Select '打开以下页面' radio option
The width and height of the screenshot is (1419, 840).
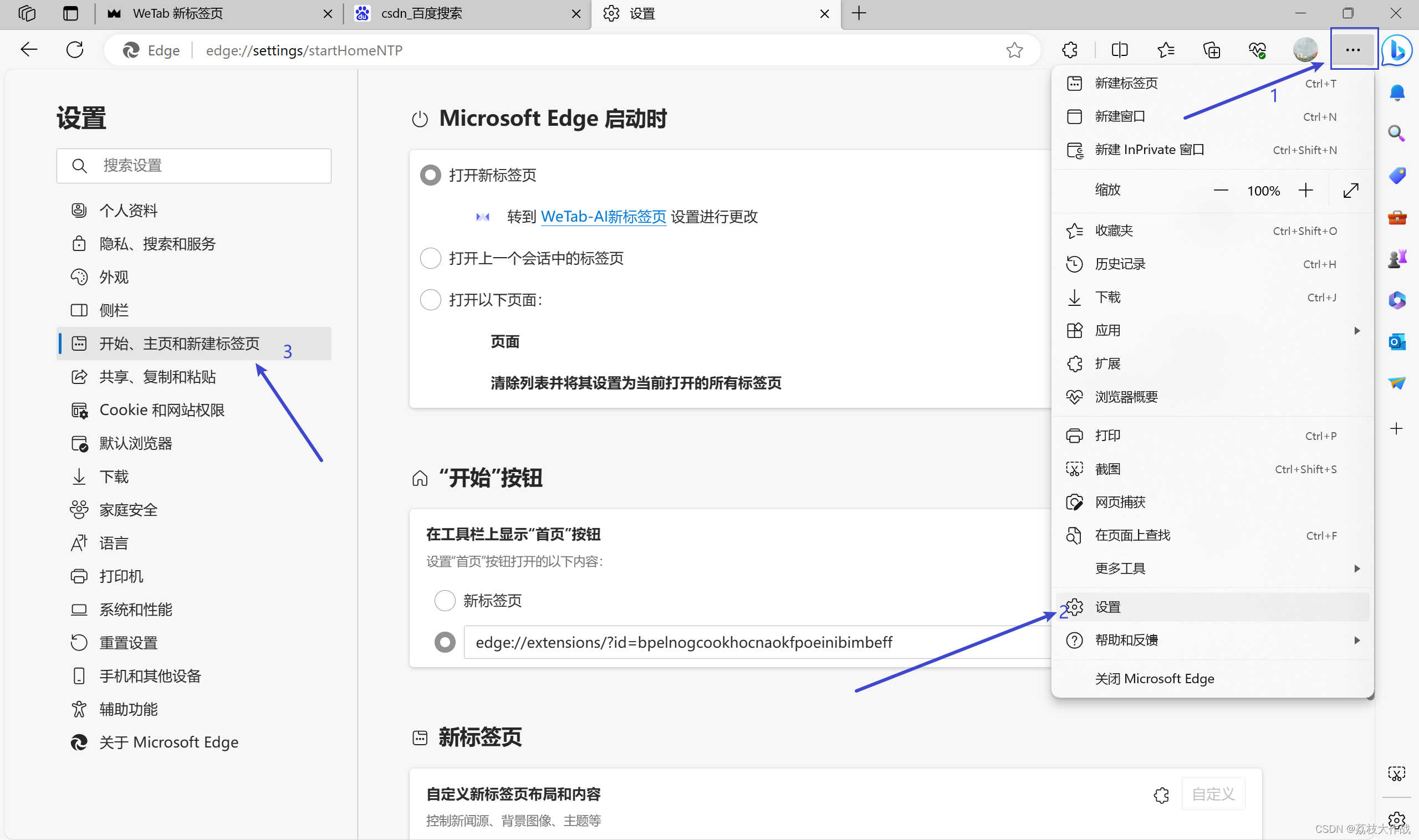[x=430, y=300]
